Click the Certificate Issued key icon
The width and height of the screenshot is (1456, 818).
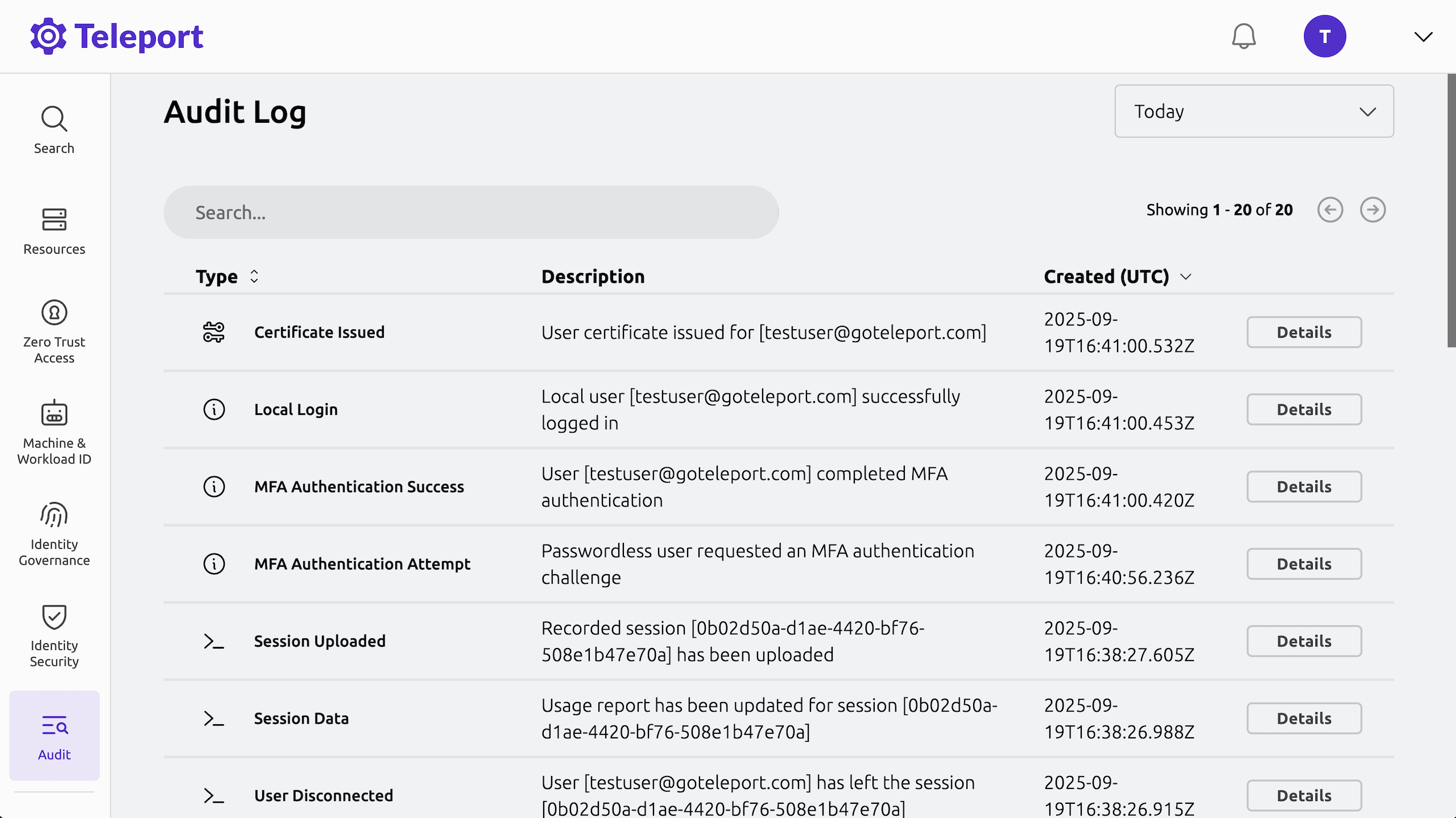pos(214,332)
